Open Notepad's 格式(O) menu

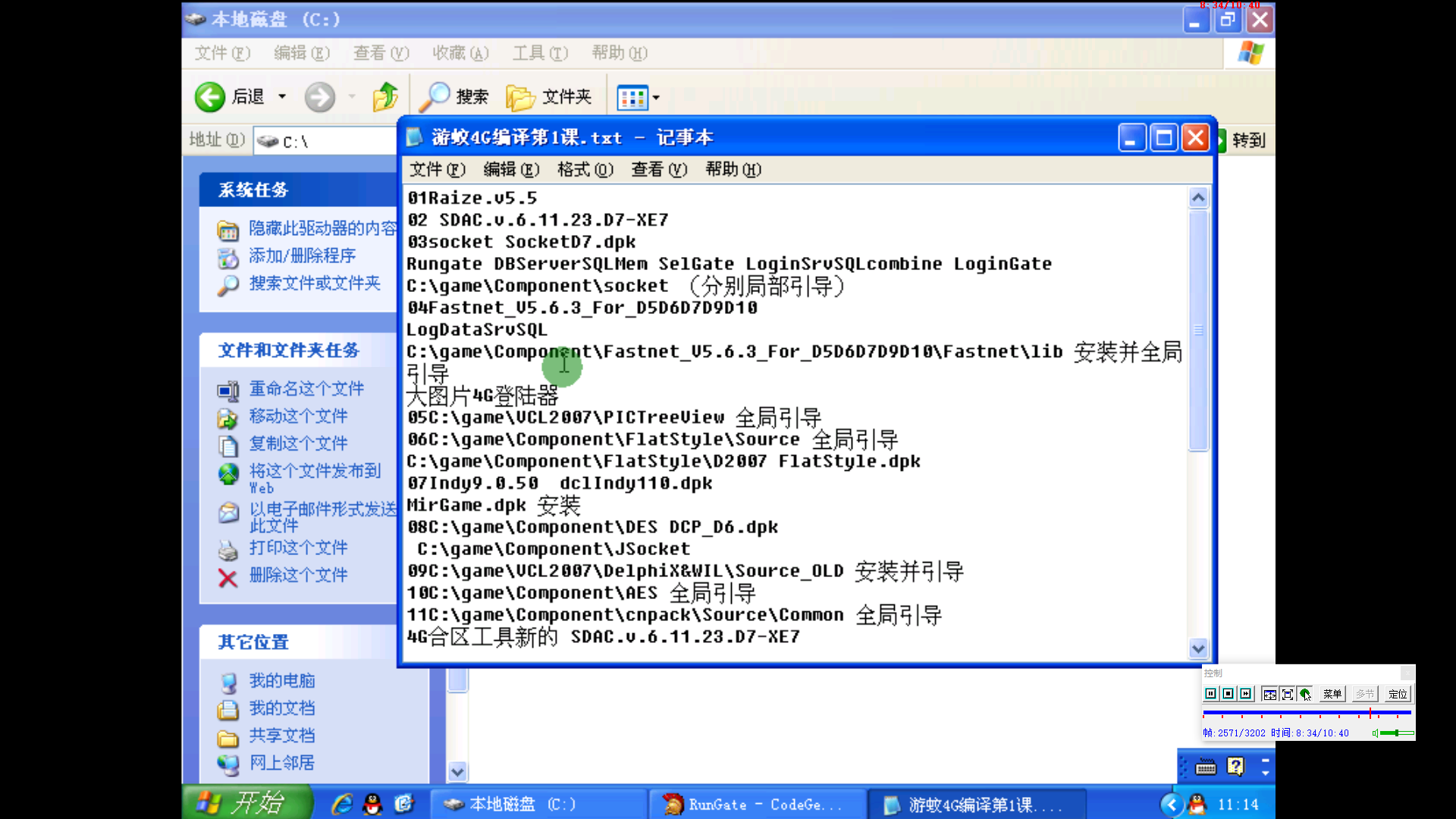pyautogui.click(x=585, y=169)
